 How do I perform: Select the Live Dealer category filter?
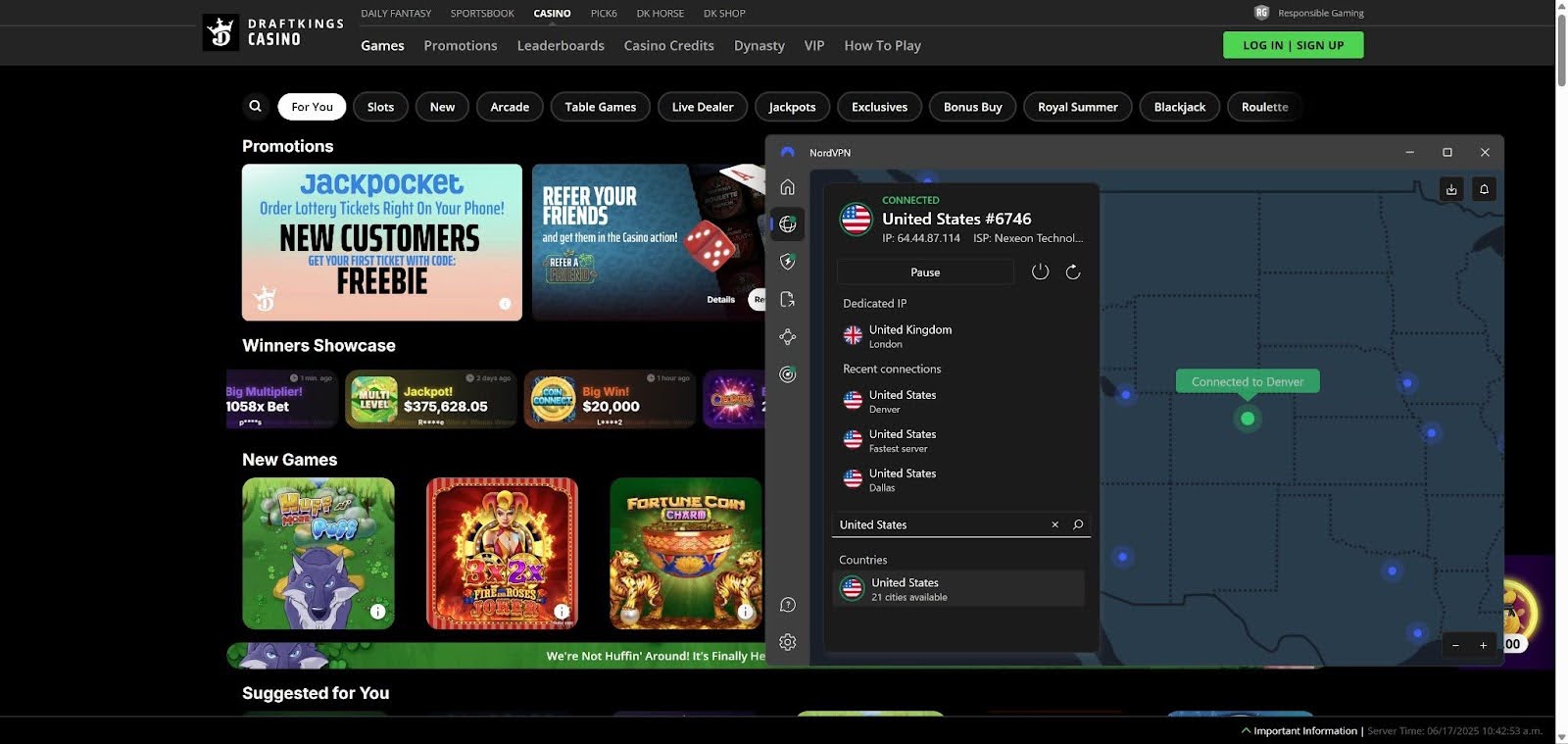(703, 107)
